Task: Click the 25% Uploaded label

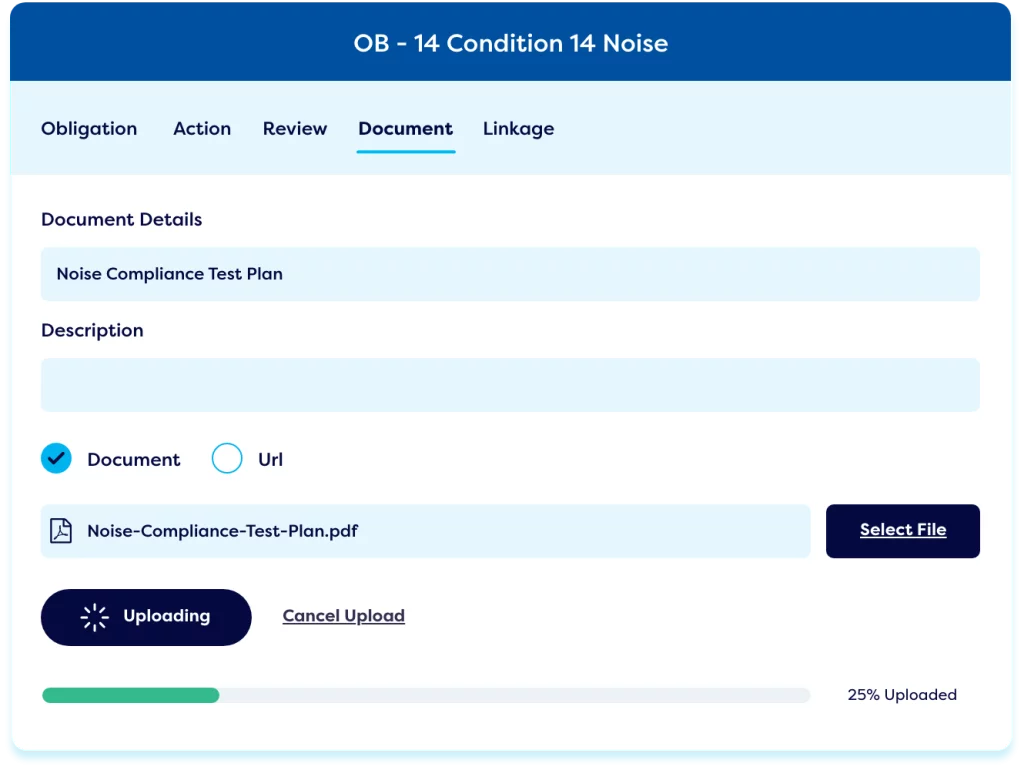Action: pos(902,694)
